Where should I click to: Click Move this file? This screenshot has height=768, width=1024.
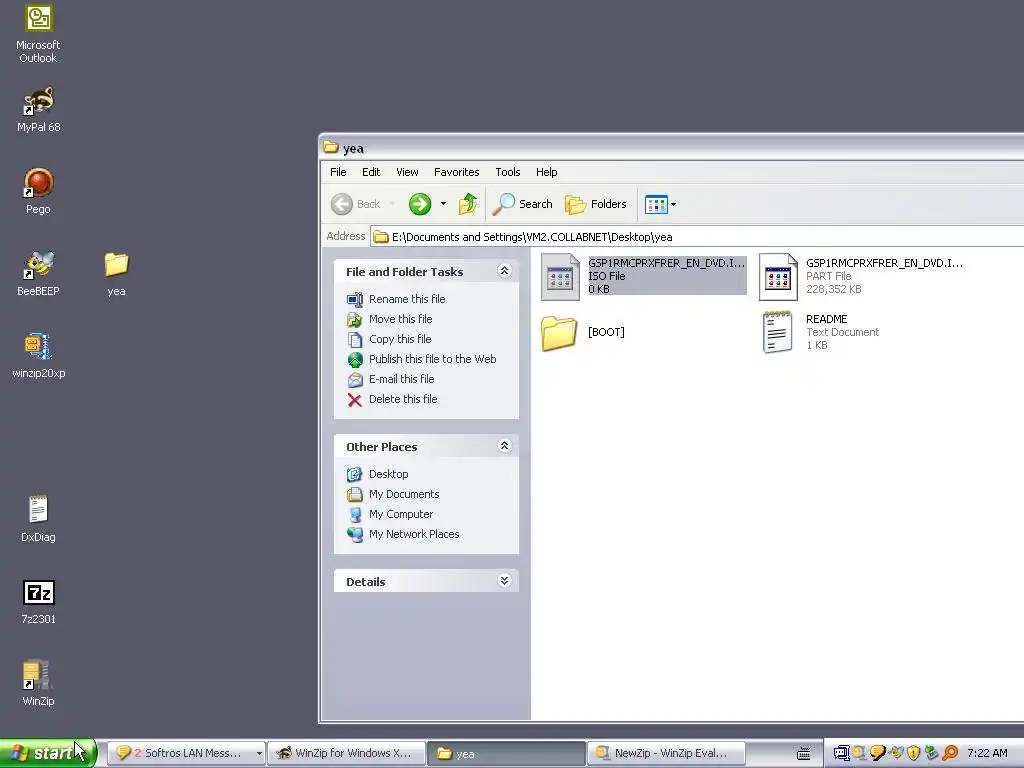[x=389, y=319]
